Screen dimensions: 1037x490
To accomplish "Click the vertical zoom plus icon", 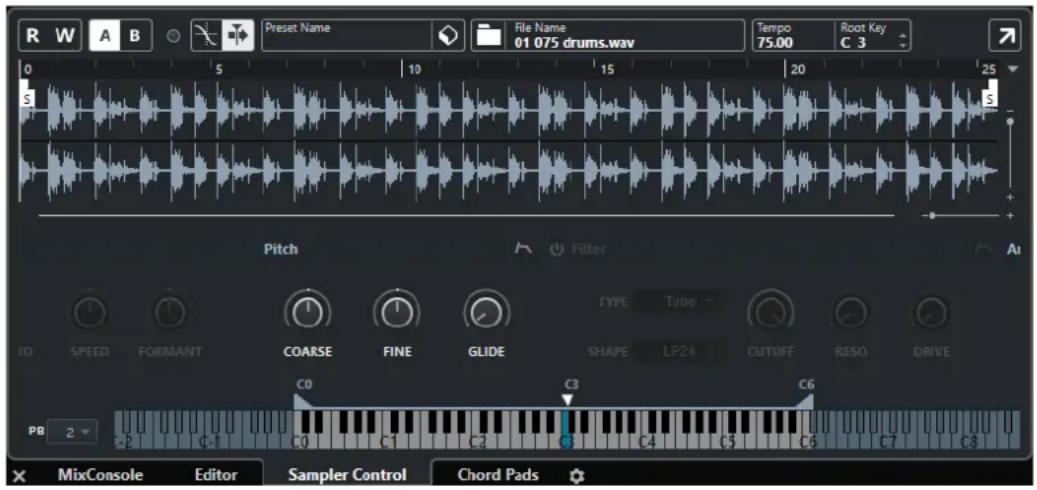I will 1010,197.
